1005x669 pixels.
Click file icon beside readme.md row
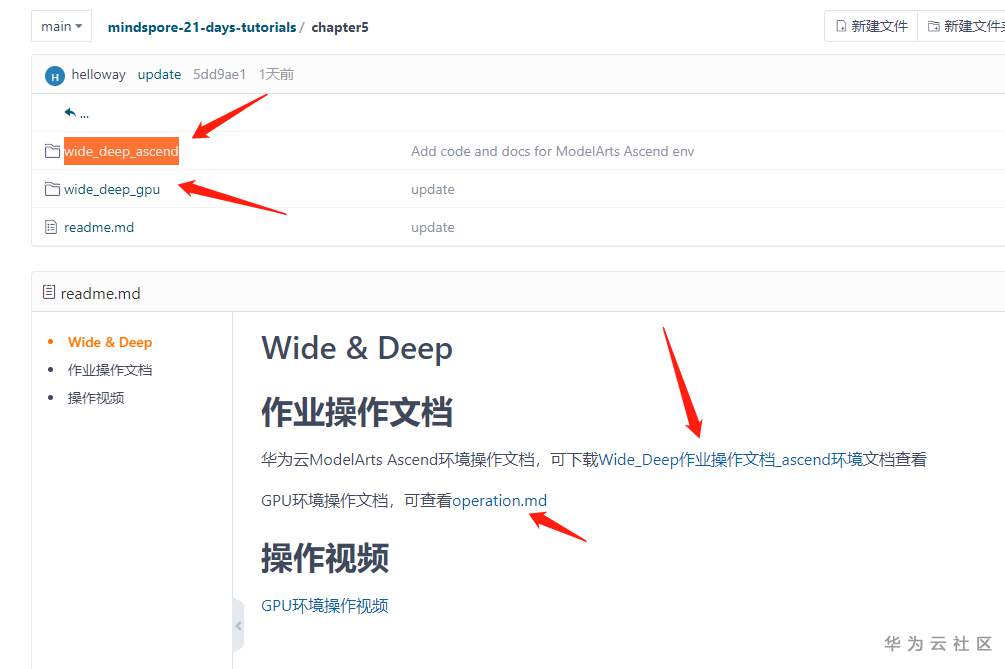pos(51,227)
